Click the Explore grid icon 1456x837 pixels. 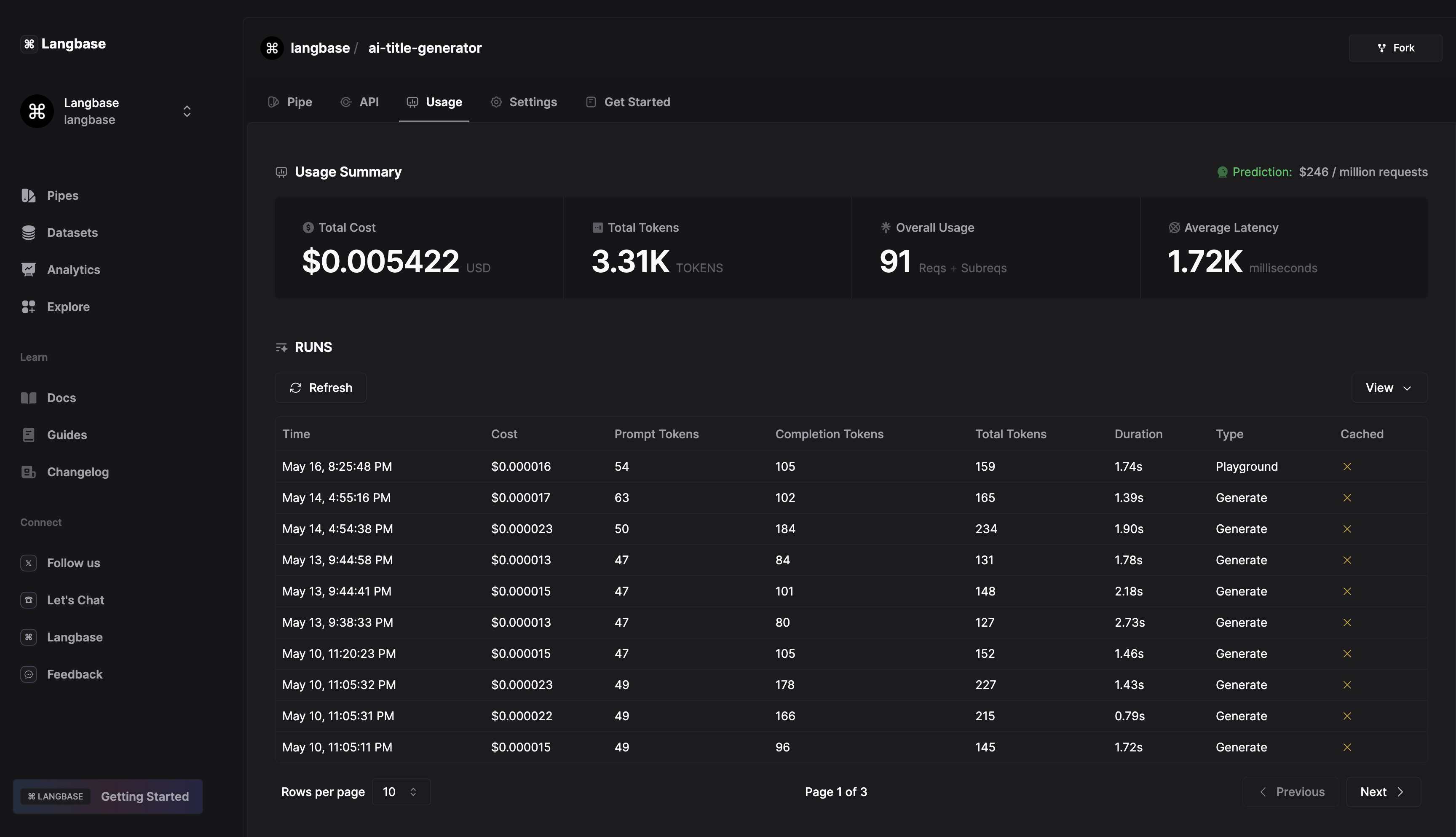(28, 307)
